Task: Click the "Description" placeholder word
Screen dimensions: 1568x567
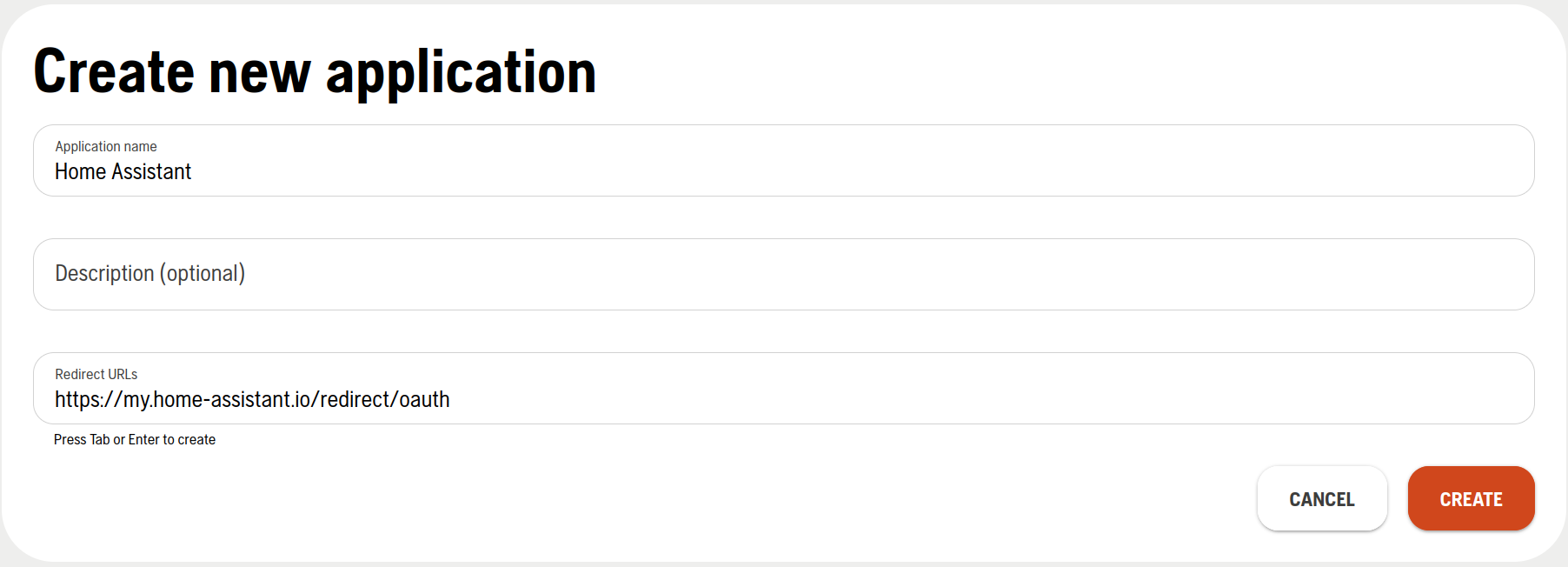Action: pos(104,273)
